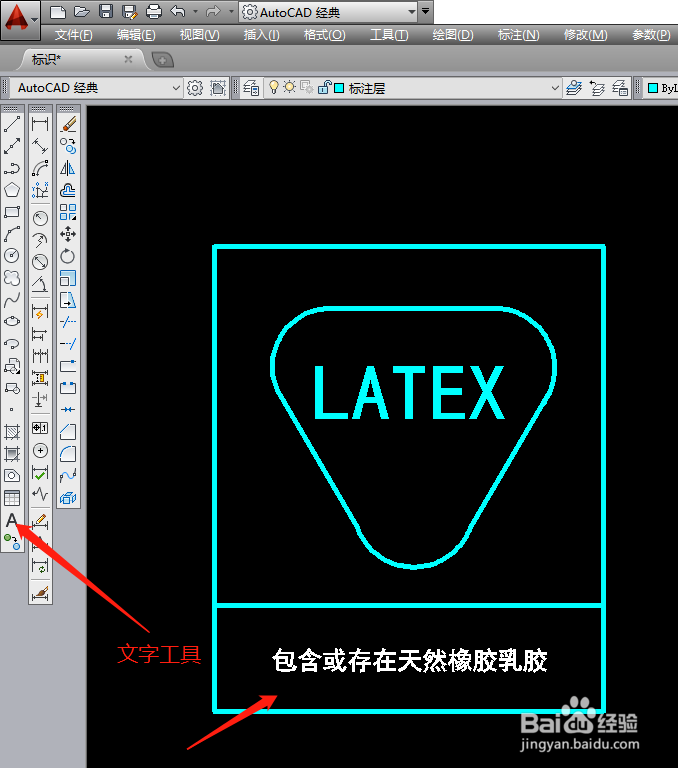Select the Circle tool in Draw toolbar
Viewport: 678px width, 768px height.
[12, 255]
